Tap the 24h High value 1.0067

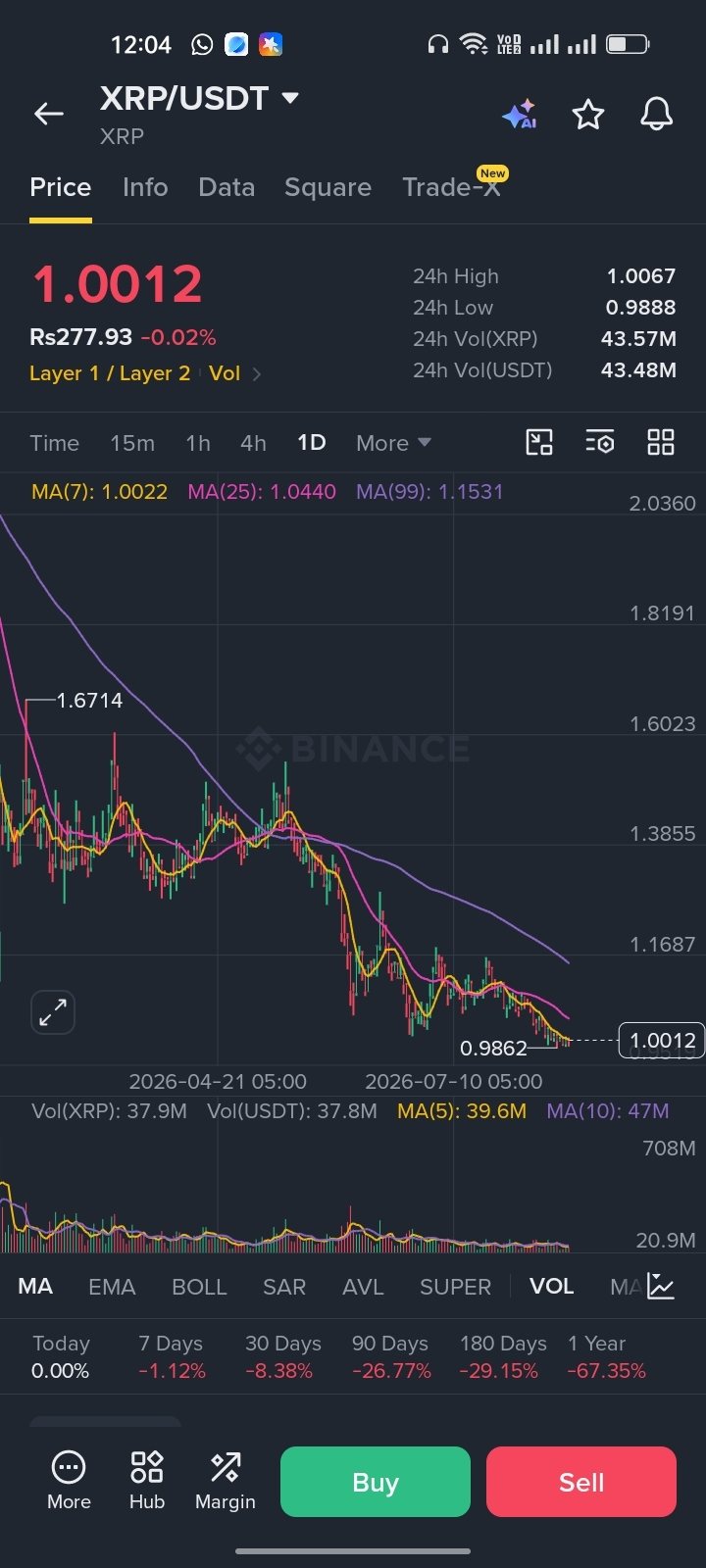click(641, 276)
